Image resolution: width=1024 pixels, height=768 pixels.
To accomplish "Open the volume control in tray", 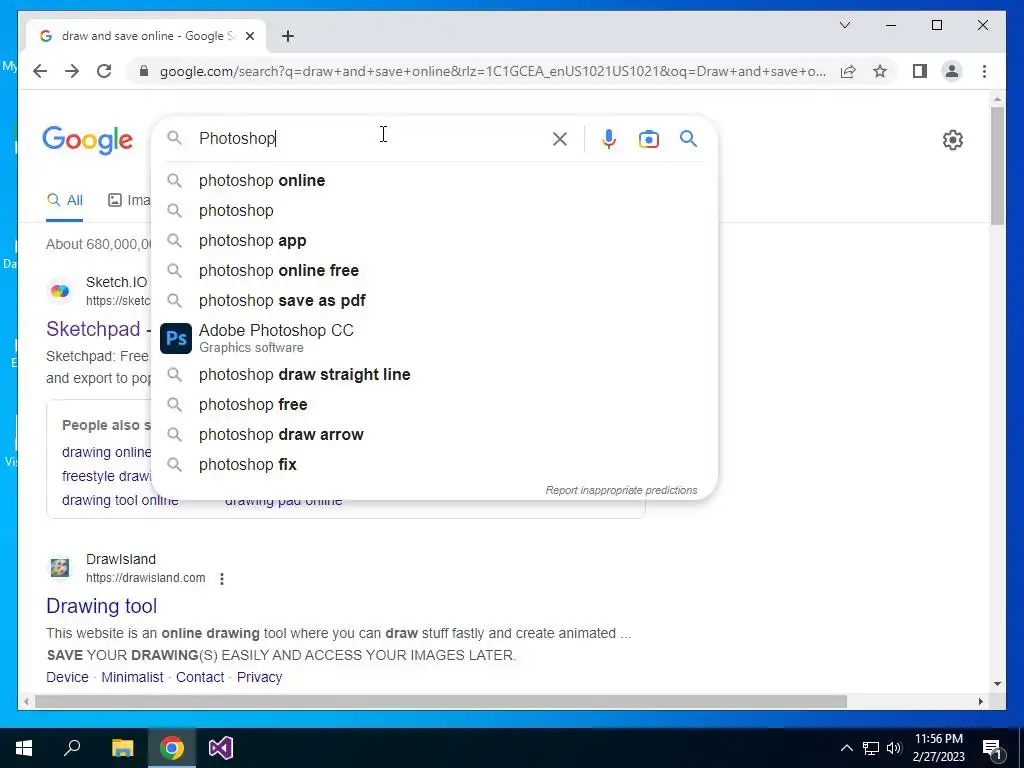I will pos(894,748).
